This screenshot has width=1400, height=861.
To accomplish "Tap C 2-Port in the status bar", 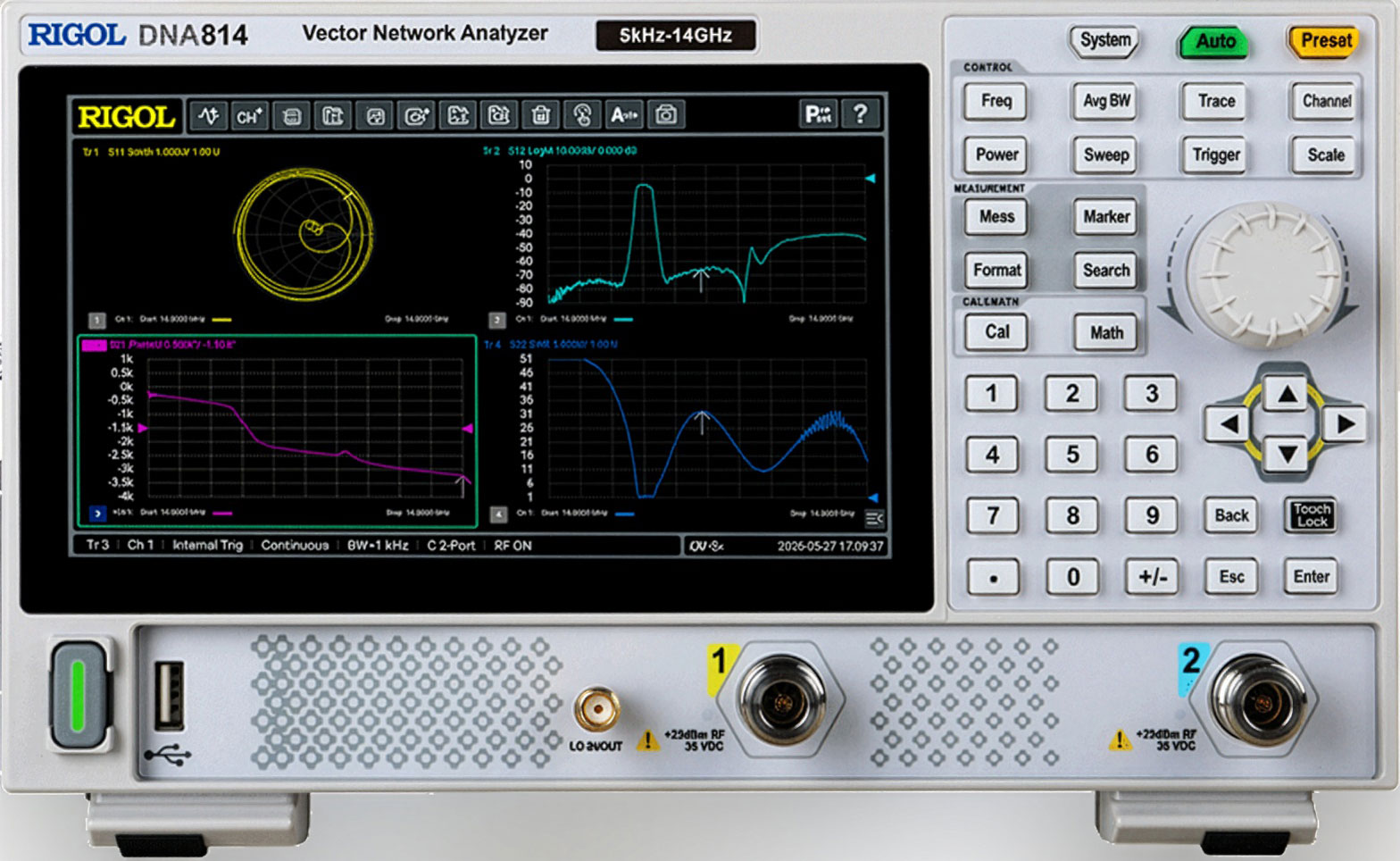I will coord(451,546).
